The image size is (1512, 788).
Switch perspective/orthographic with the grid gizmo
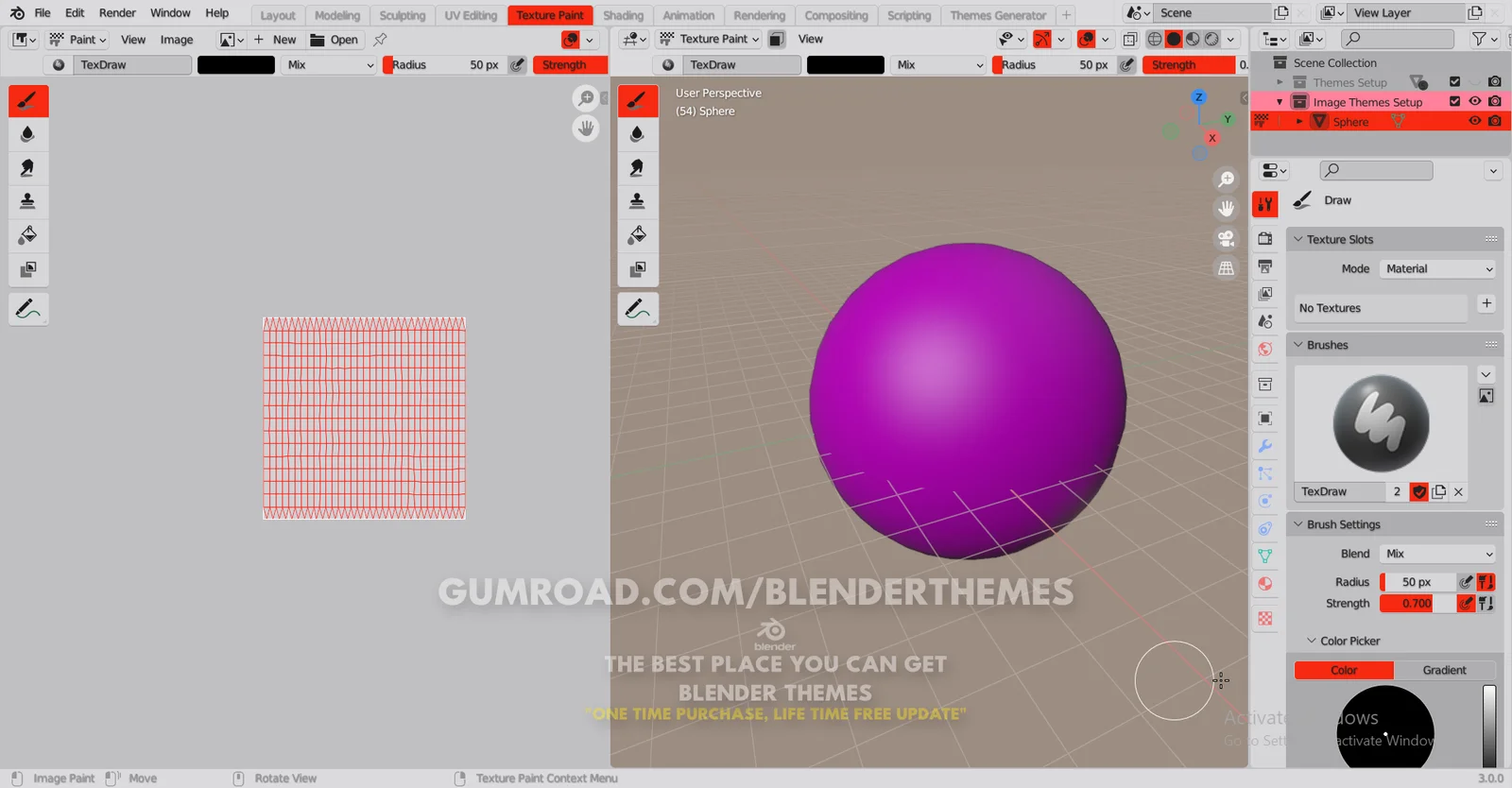[1226, 268]
